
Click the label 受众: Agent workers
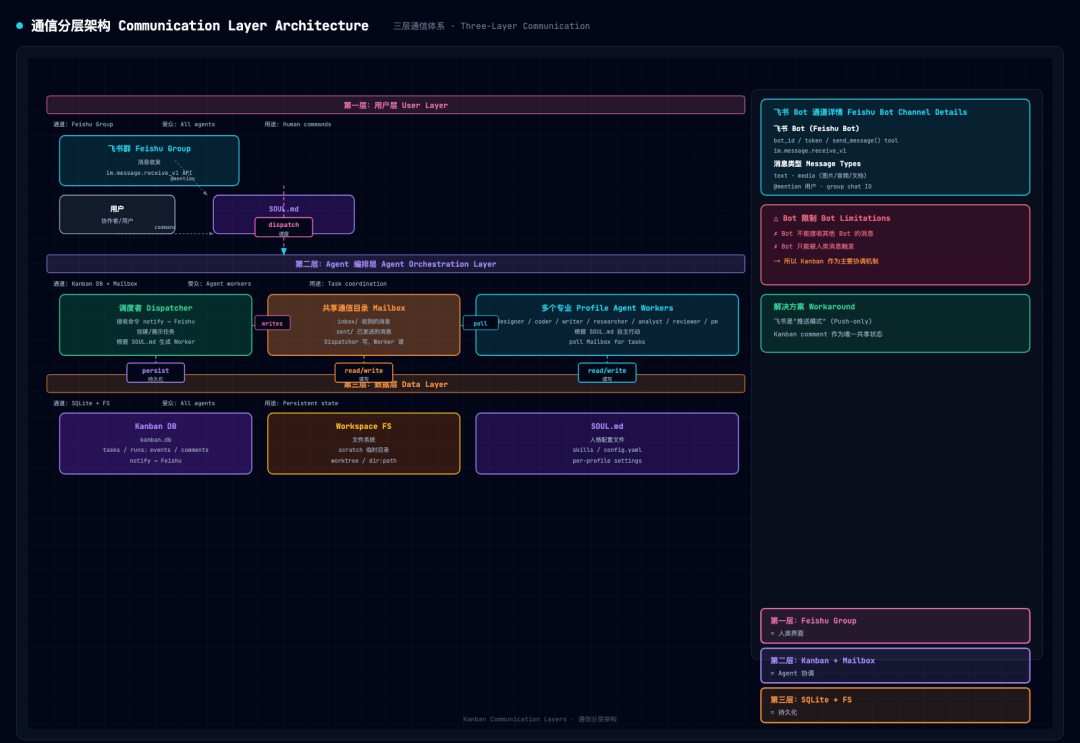pos(219,284)
